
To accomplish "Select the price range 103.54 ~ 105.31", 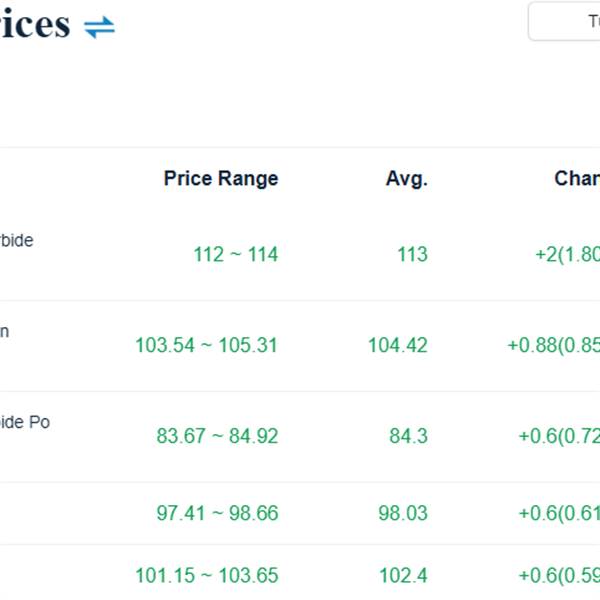I will [x=206, y=345].
